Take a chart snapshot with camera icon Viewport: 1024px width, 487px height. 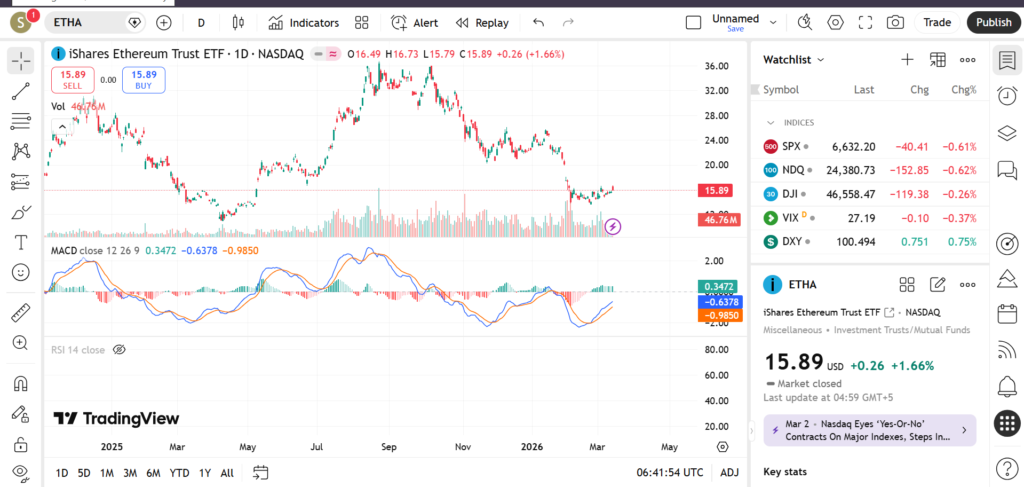(895, 22)
